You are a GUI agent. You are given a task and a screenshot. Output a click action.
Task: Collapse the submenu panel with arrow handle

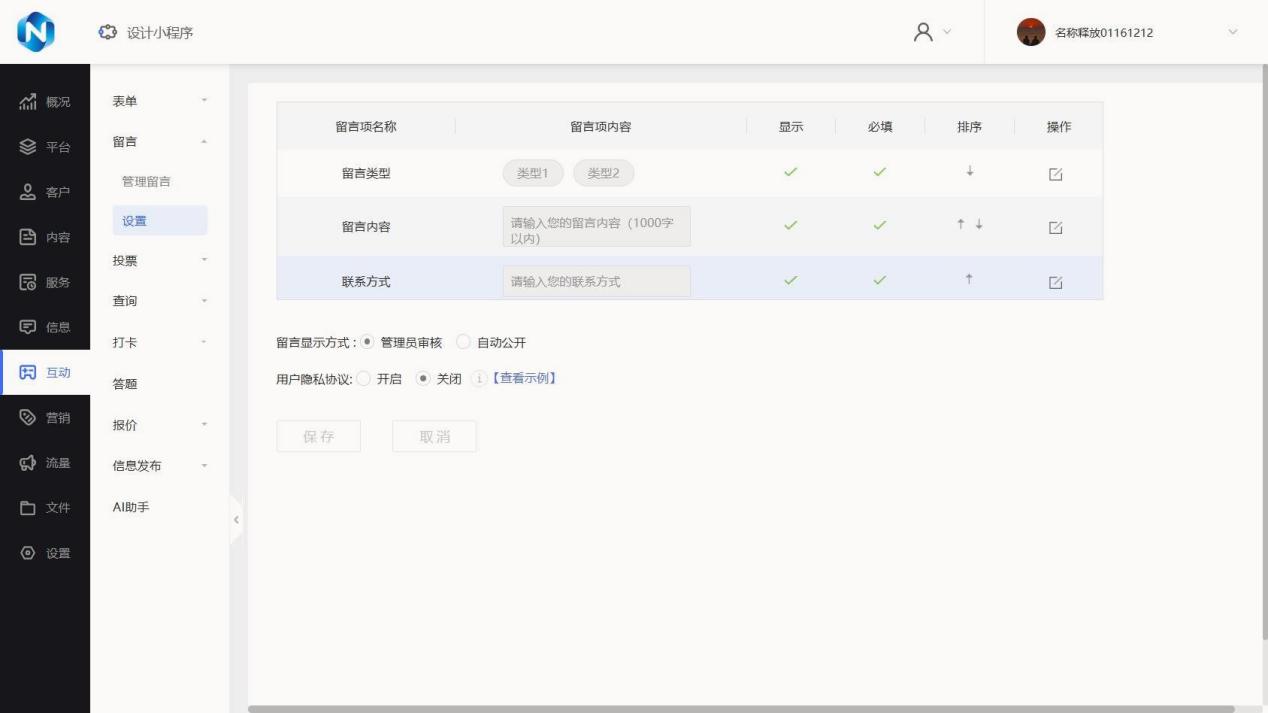236,520
